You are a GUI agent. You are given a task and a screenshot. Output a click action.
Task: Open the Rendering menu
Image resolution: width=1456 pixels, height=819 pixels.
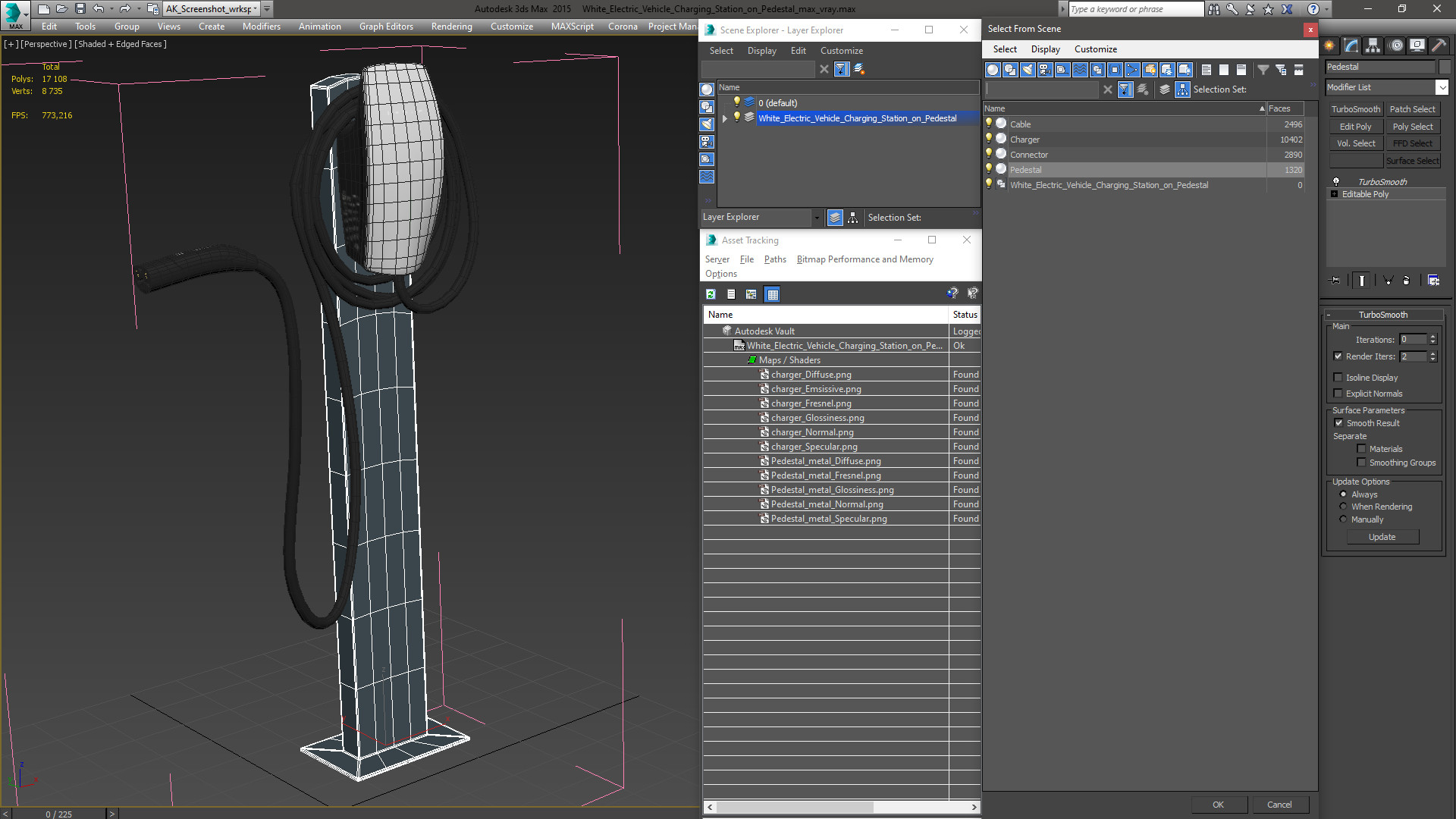tap(451, 27)
